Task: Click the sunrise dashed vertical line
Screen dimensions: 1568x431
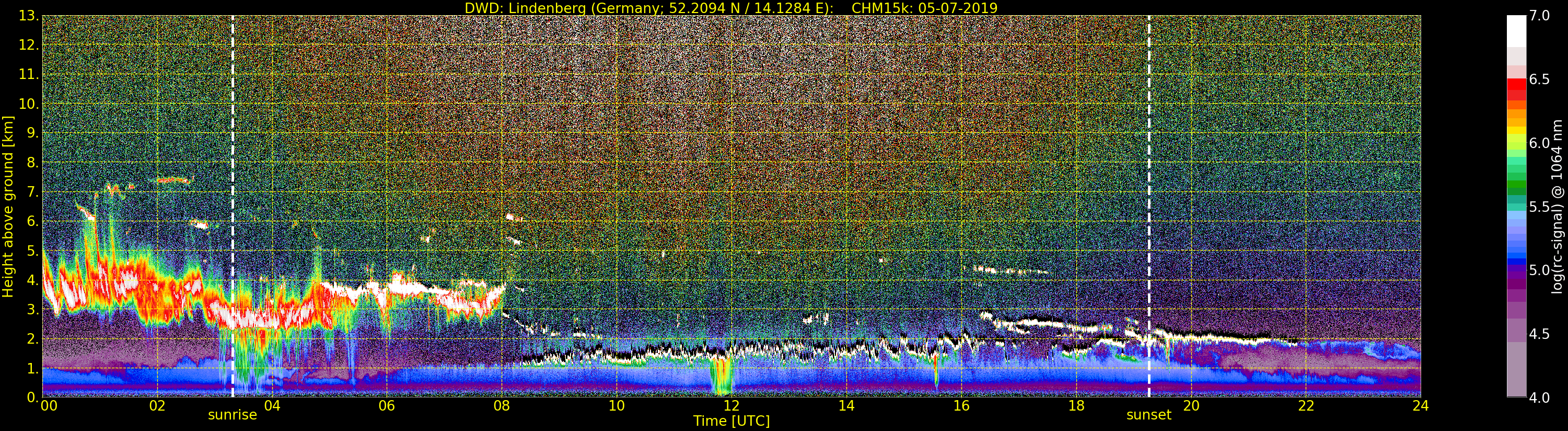Action: [233, 206]
